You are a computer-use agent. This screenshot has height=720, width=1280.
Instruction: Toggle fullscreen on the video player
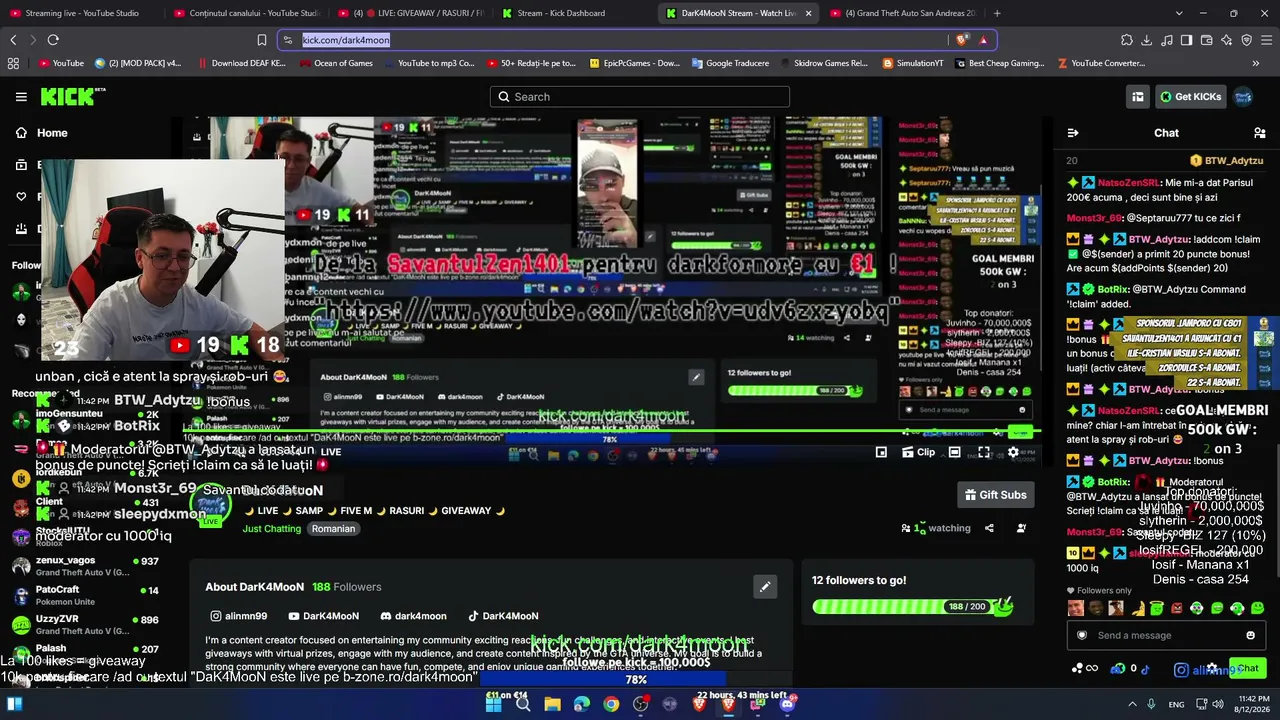pyautogui.click(x=984, y=452)
